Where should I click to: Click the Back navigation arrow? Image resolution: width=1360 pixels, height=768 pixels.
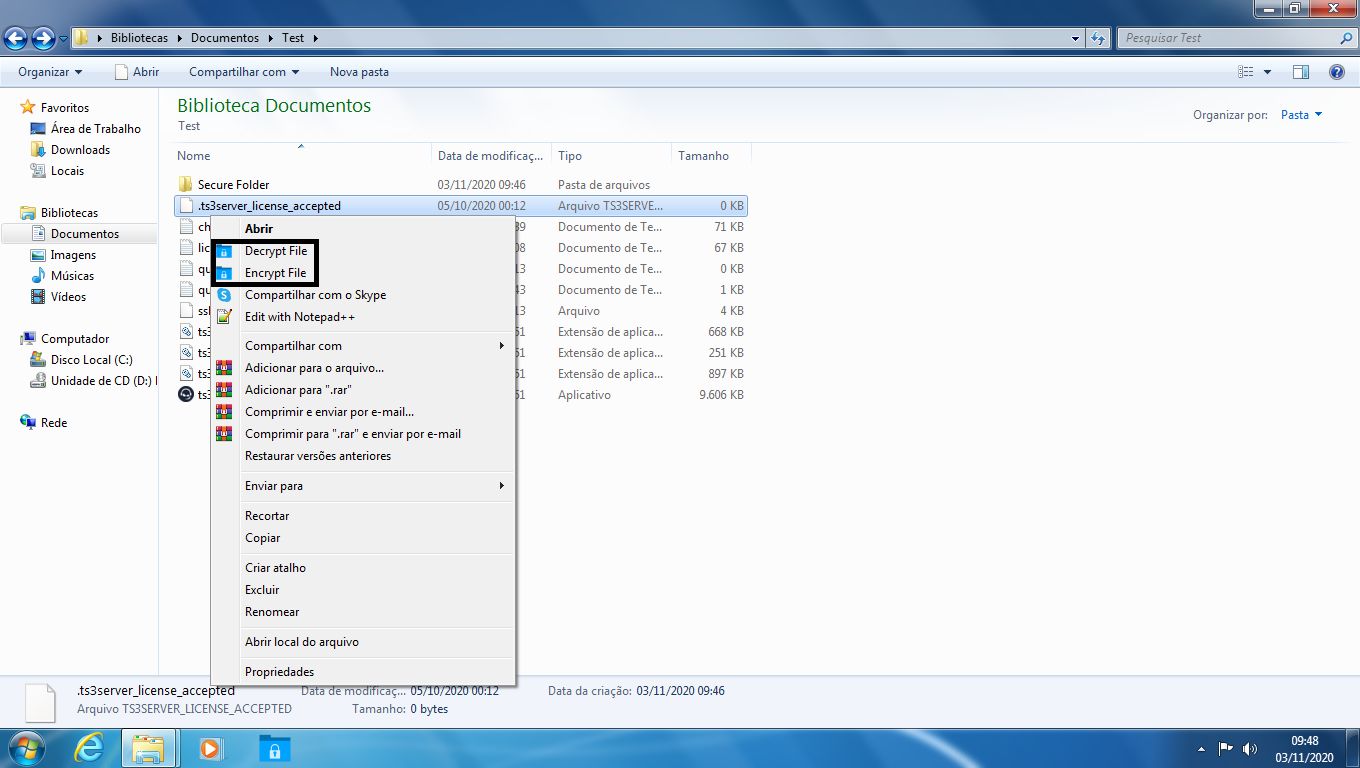(x=16, y=38)
